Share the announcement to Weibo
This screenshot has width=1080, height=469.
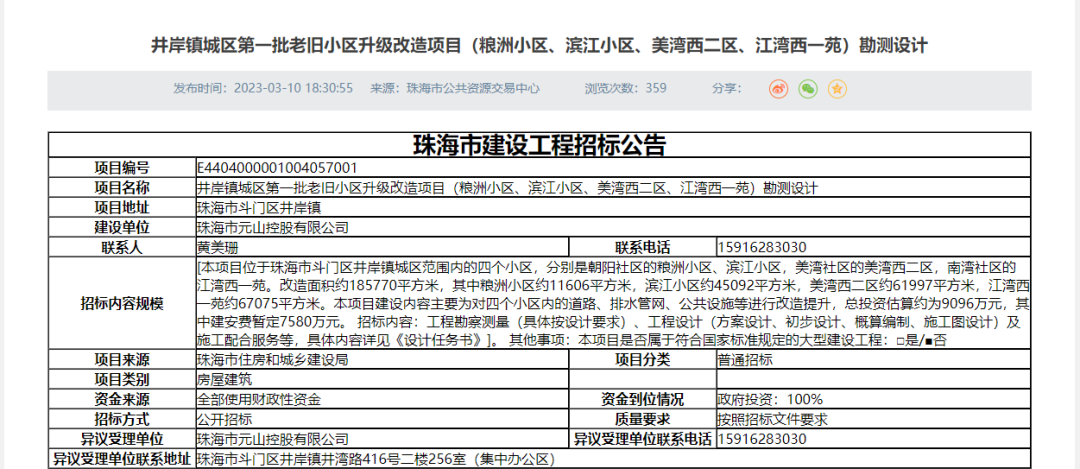coord(779,89)
